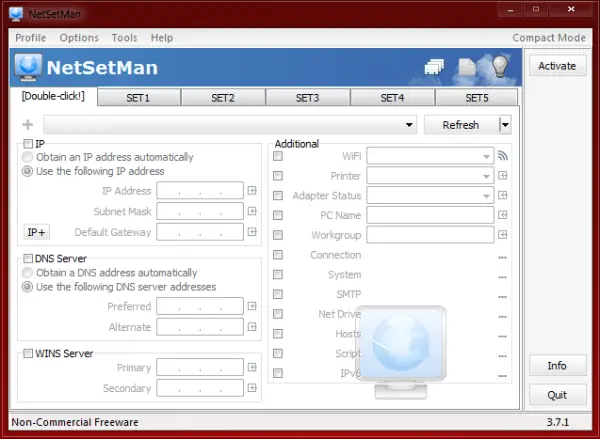Open Net Drive settings ellipsis
Screen dimensions: 600x439
[503, 317]
